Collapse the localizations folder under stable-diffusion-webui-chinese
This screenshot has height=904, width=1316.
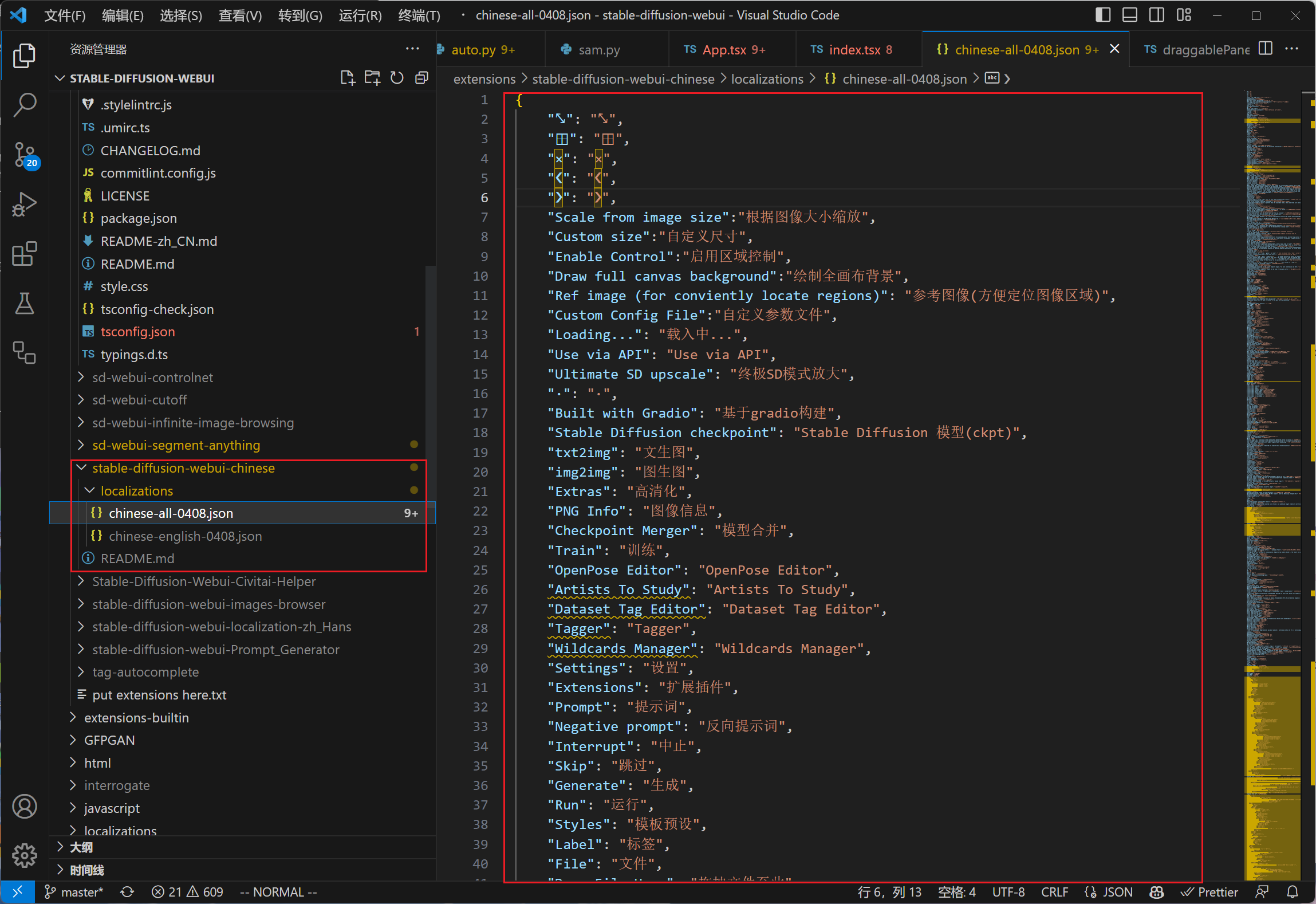pos(136,491)
